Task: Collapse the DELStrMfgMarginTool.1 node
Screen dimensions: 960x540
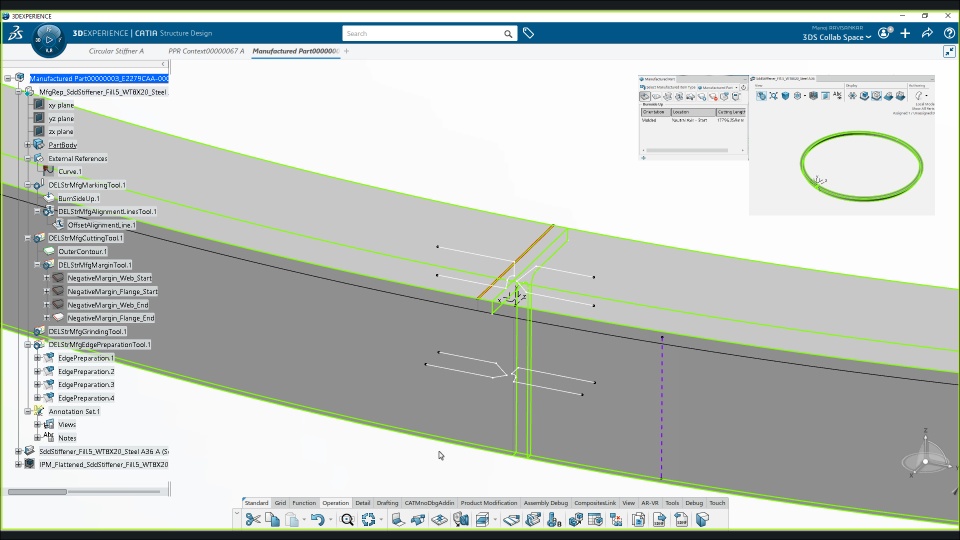Action: coord(37,265)
